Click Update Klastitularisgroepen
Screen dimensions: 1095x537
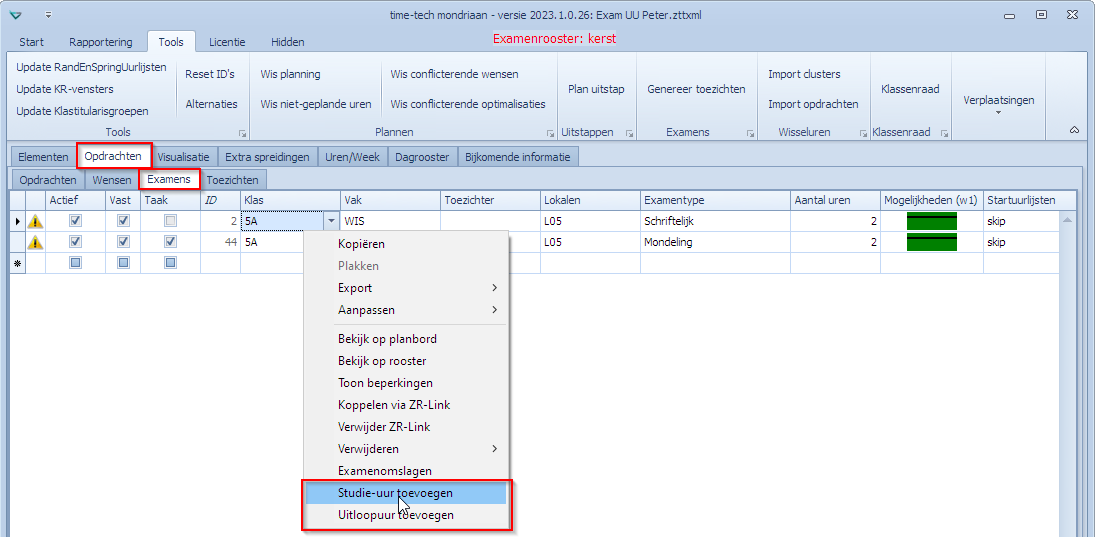click(82, 111)
